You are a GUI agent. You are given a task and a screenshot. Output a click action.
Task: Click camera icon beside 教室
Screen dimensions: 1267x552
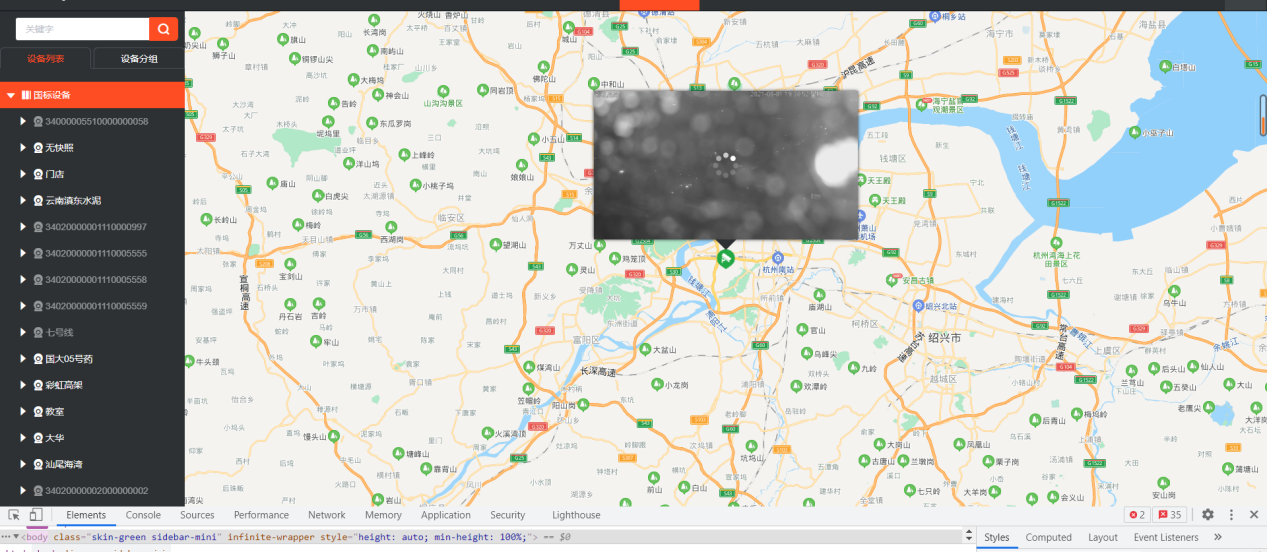[38, 411]
